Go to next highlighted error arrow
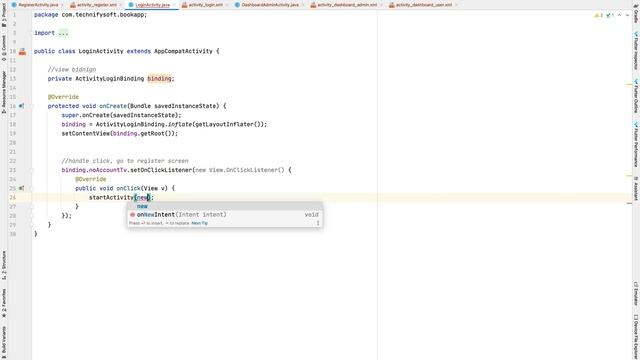This screenshot has width=640, height=360. [x=627, y=15]
